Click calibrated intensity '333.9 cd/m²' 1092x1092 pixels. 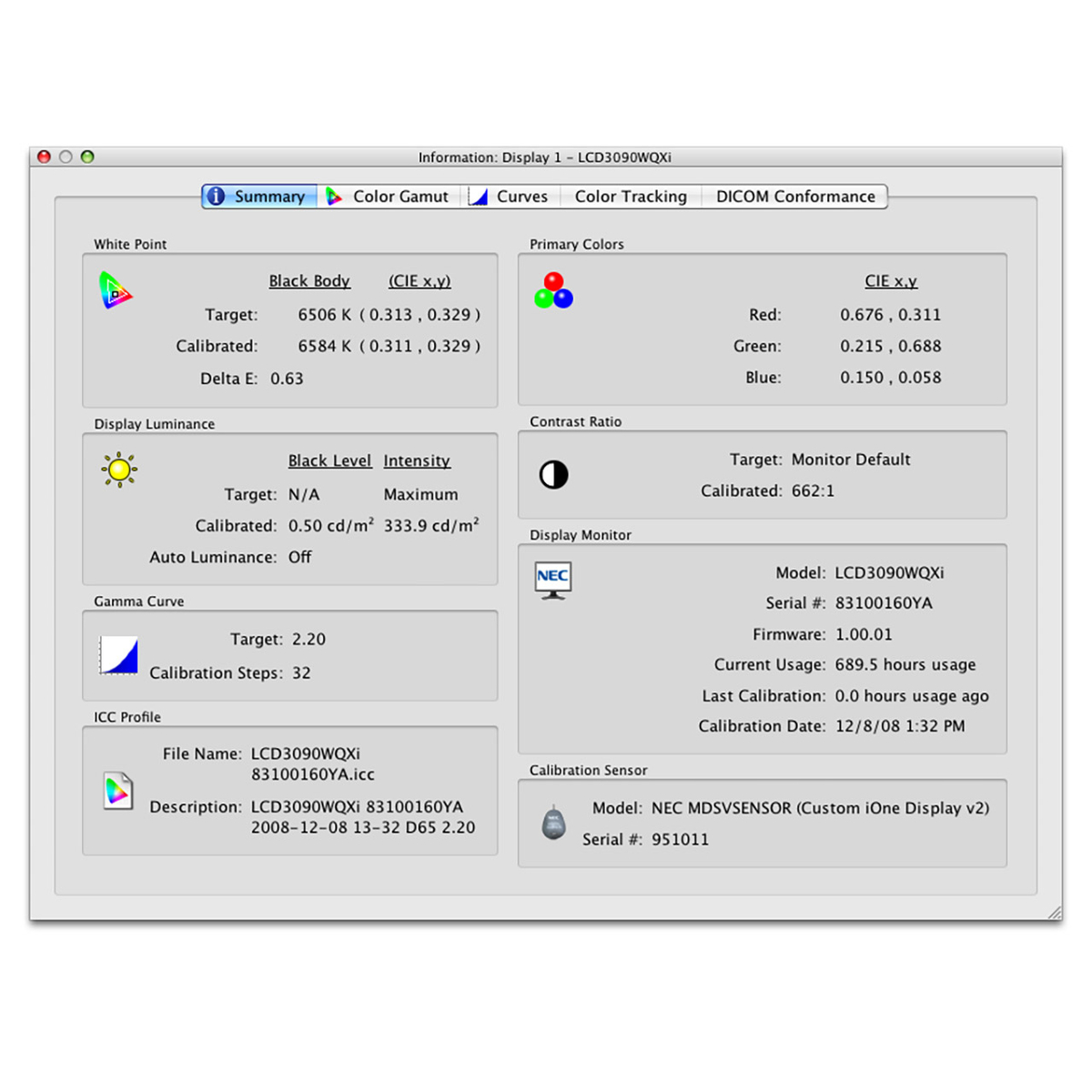pos(431,525)
